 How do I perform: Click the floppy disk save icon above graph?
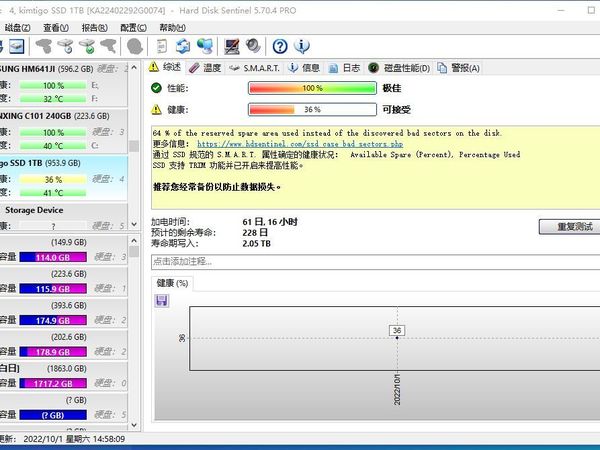[x=161, y=300]
